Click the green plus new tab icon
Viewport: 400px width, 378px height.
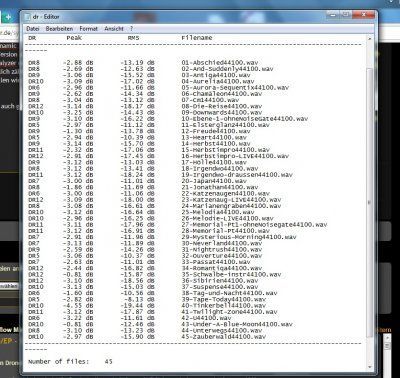[x=8, y=17]
